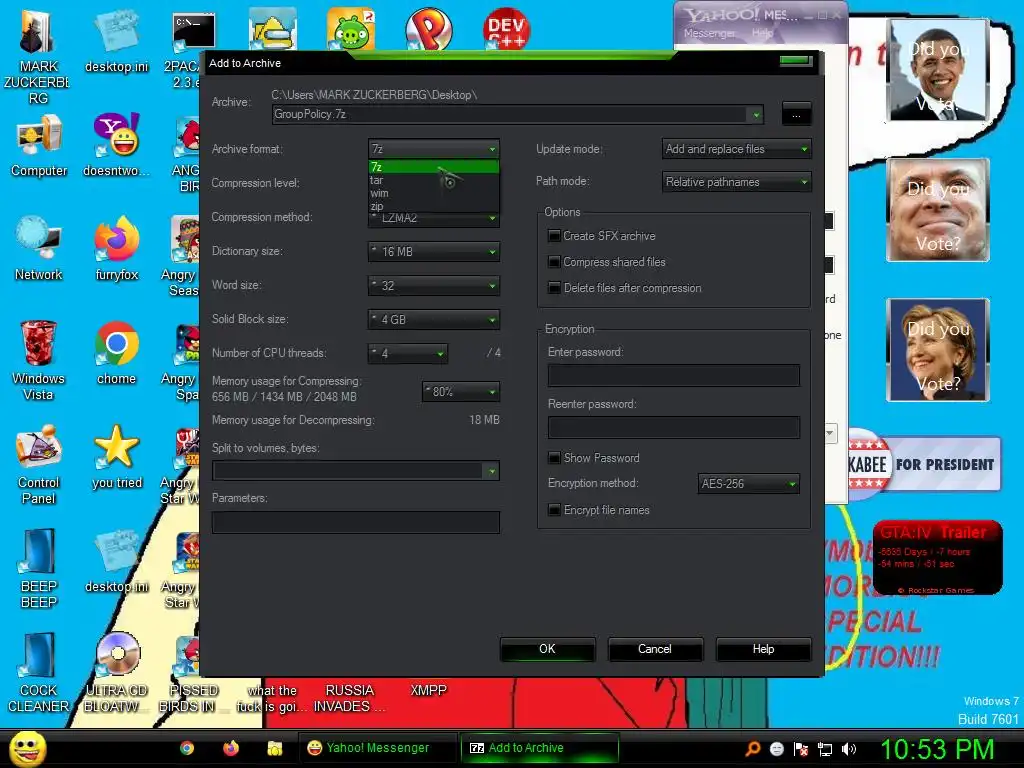Select the BEEP BEEP desktop icon

[39, 568]
